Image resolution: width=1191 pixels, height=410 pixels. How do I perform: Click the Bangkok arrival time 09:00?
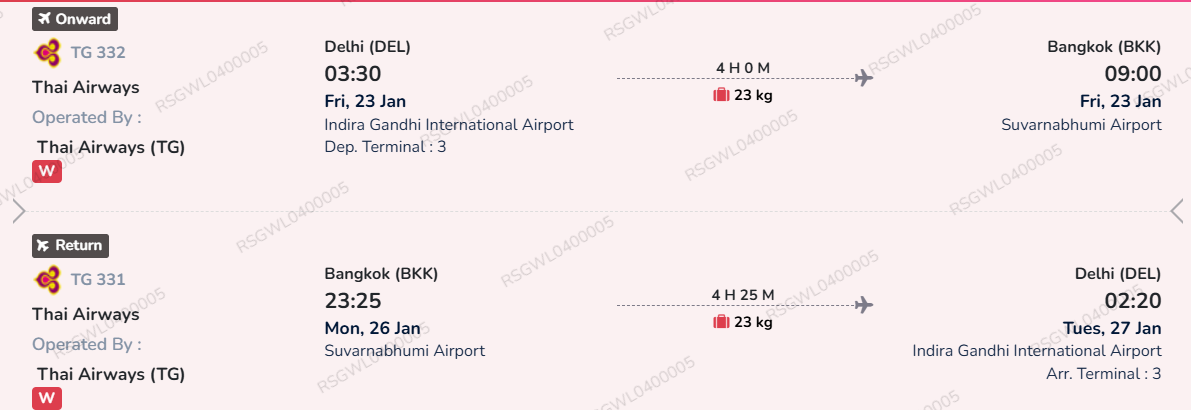pos(1132,74)
